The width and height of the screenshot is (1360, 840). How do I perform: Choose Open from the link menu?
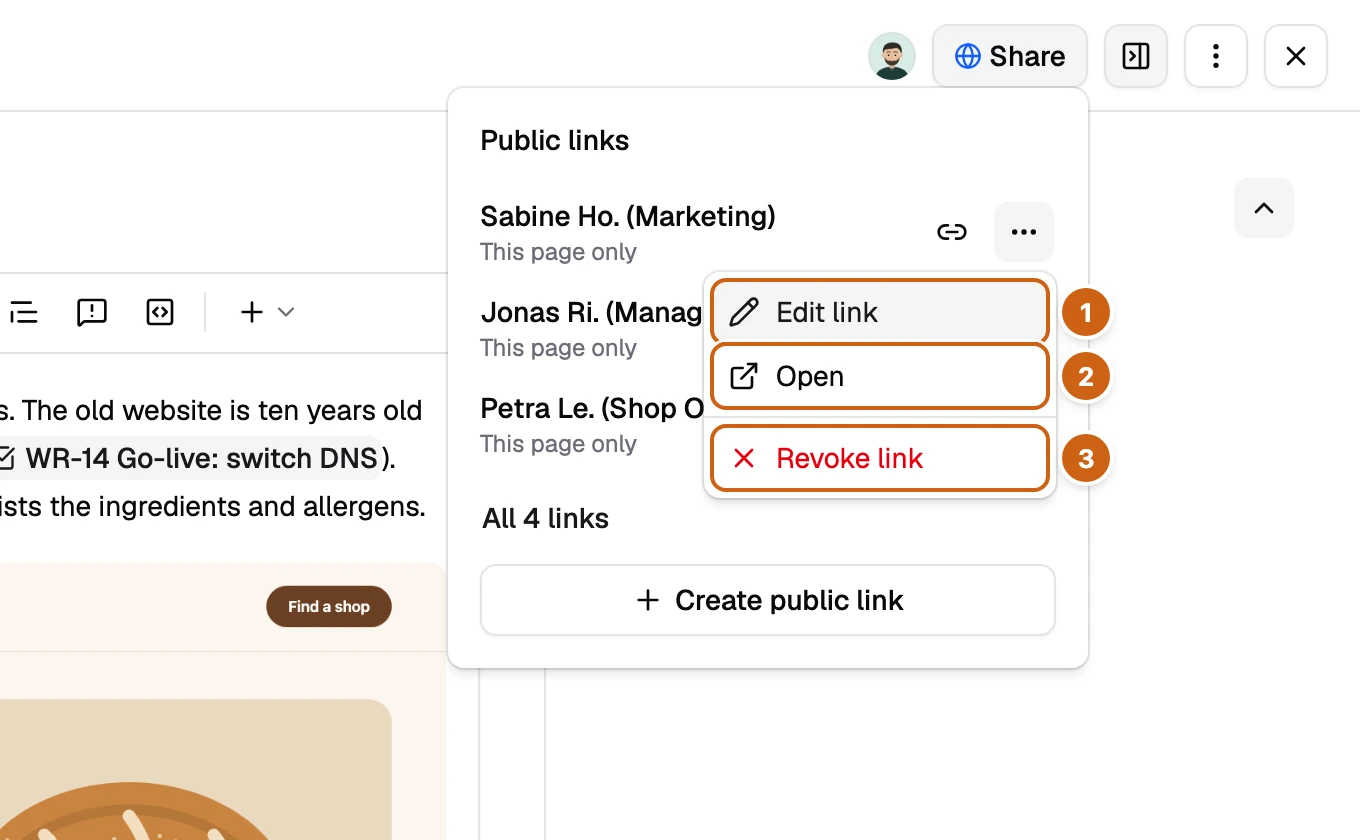click(880, 376)
